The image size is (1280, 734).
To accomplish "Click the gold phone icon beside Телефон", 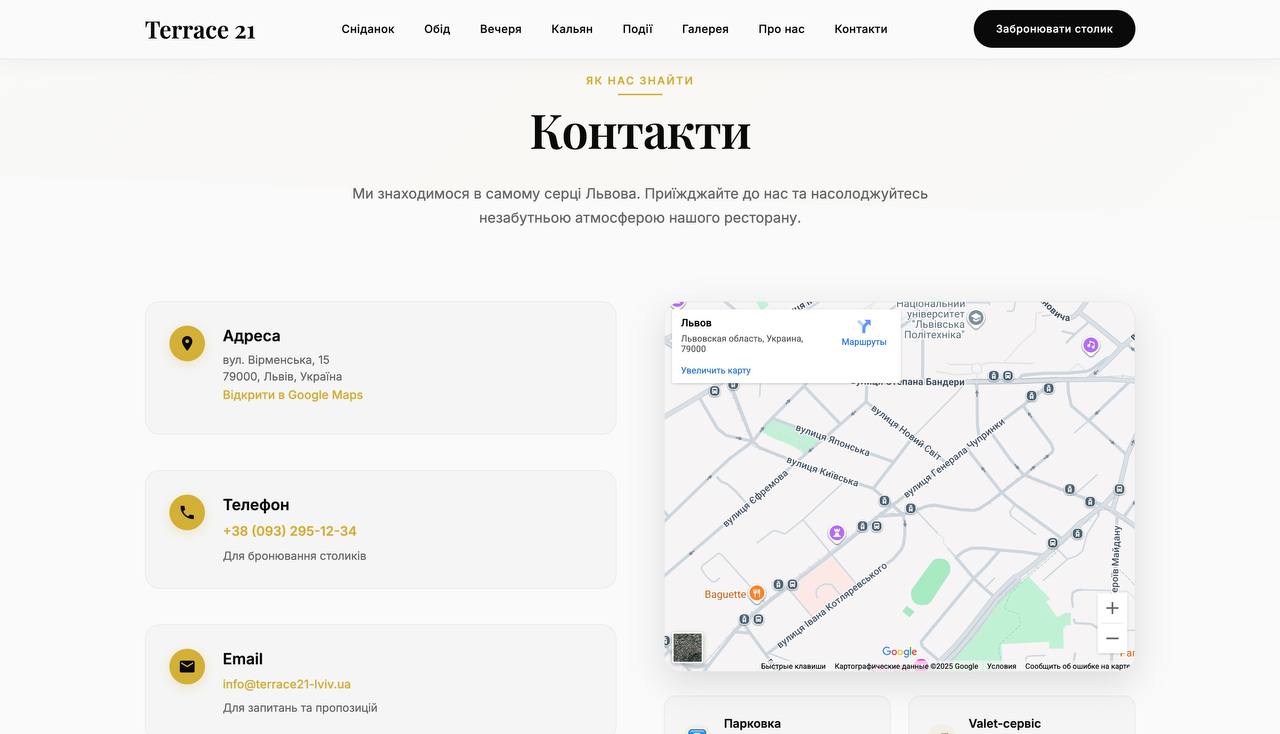I will pos(187,512).
